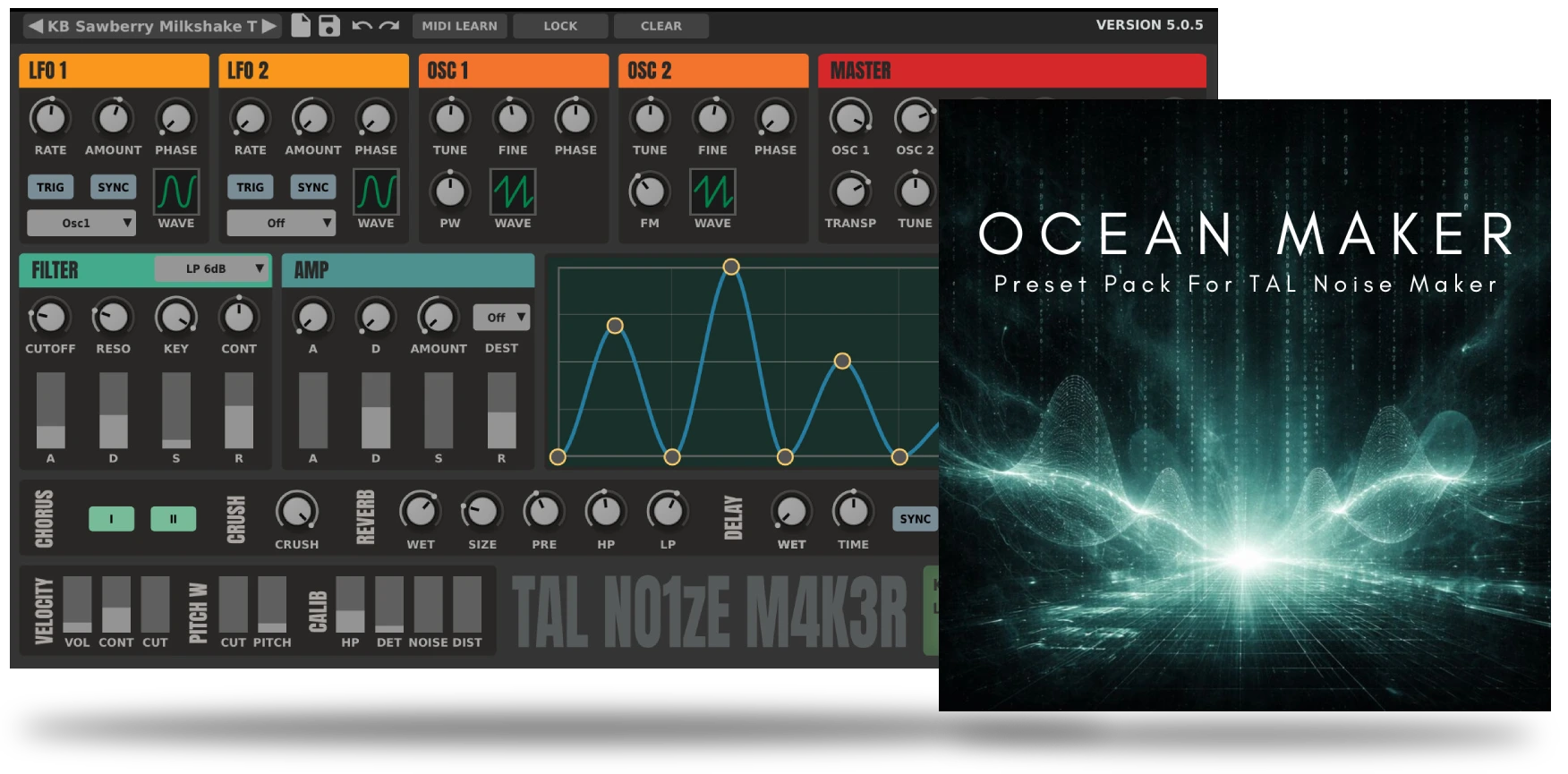Click the LFO 1 AMOUNT knob
1568x774 pixels.
114,117
